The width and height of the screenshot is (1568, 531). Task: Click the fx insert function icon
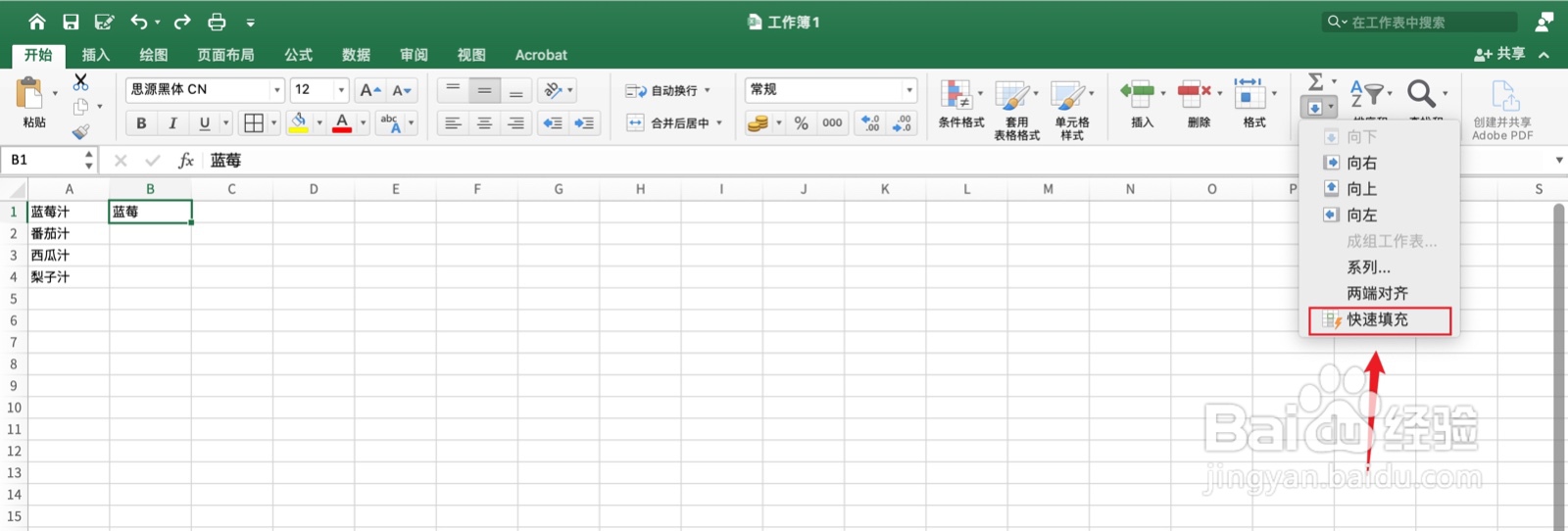tap(185, 160)
